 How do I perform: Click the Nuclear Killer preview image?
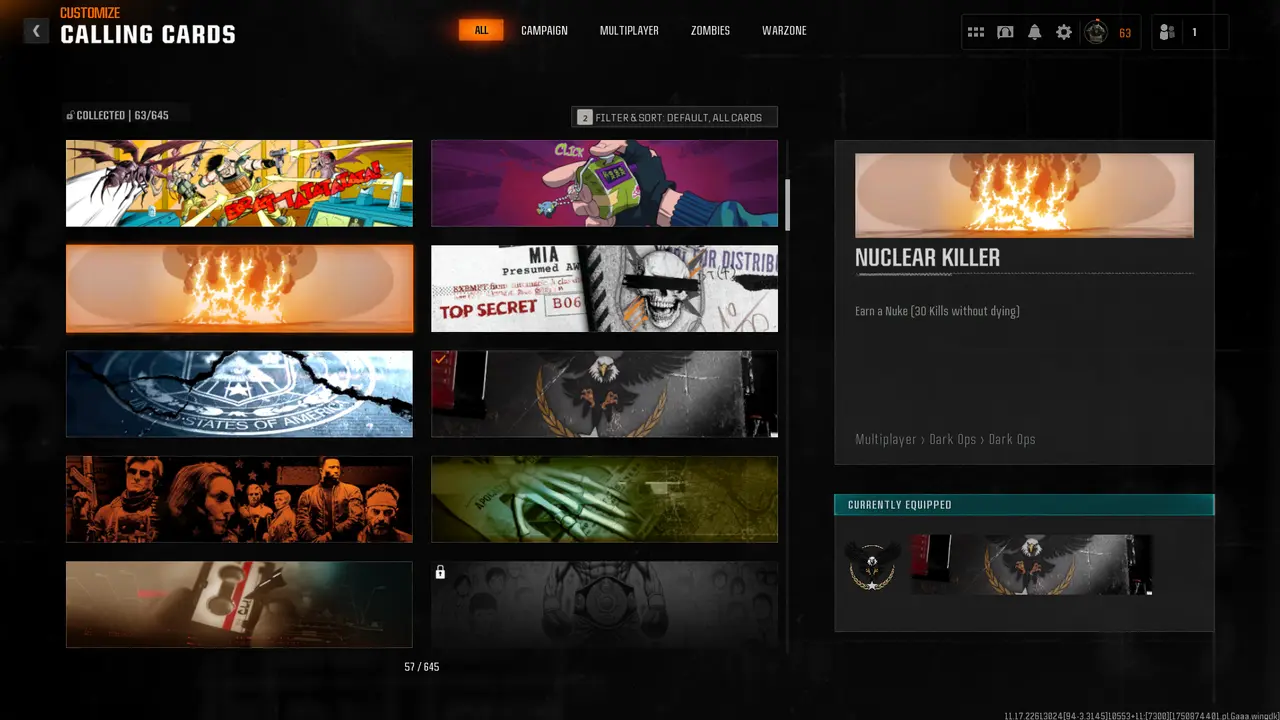pos(1024,195)
